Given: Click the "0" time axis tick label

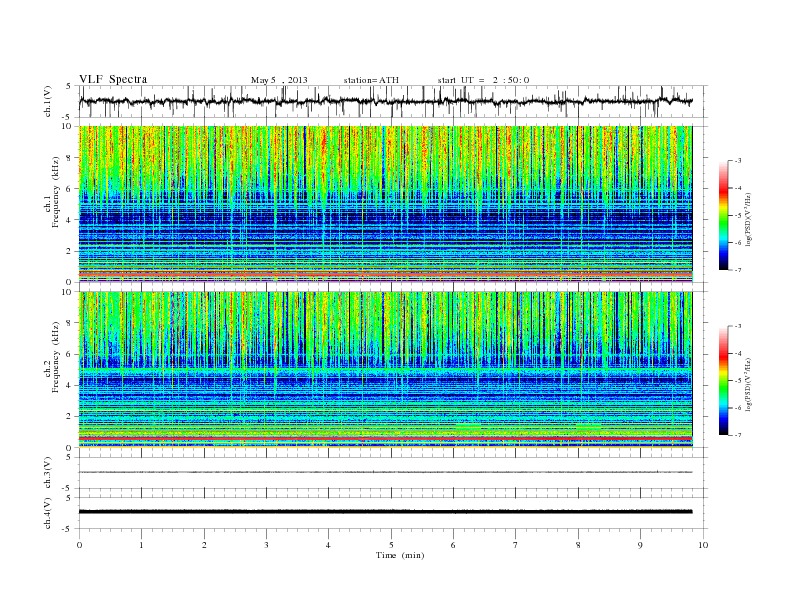Looking at the screenshot, I should (x=79, y=545).
